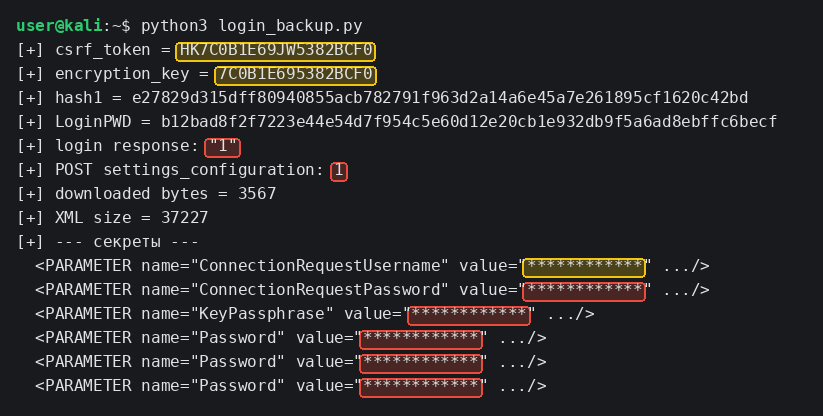This screenshot has width=823, height=416.
Task: Click the last masked Password value
Action: [421, 387]
